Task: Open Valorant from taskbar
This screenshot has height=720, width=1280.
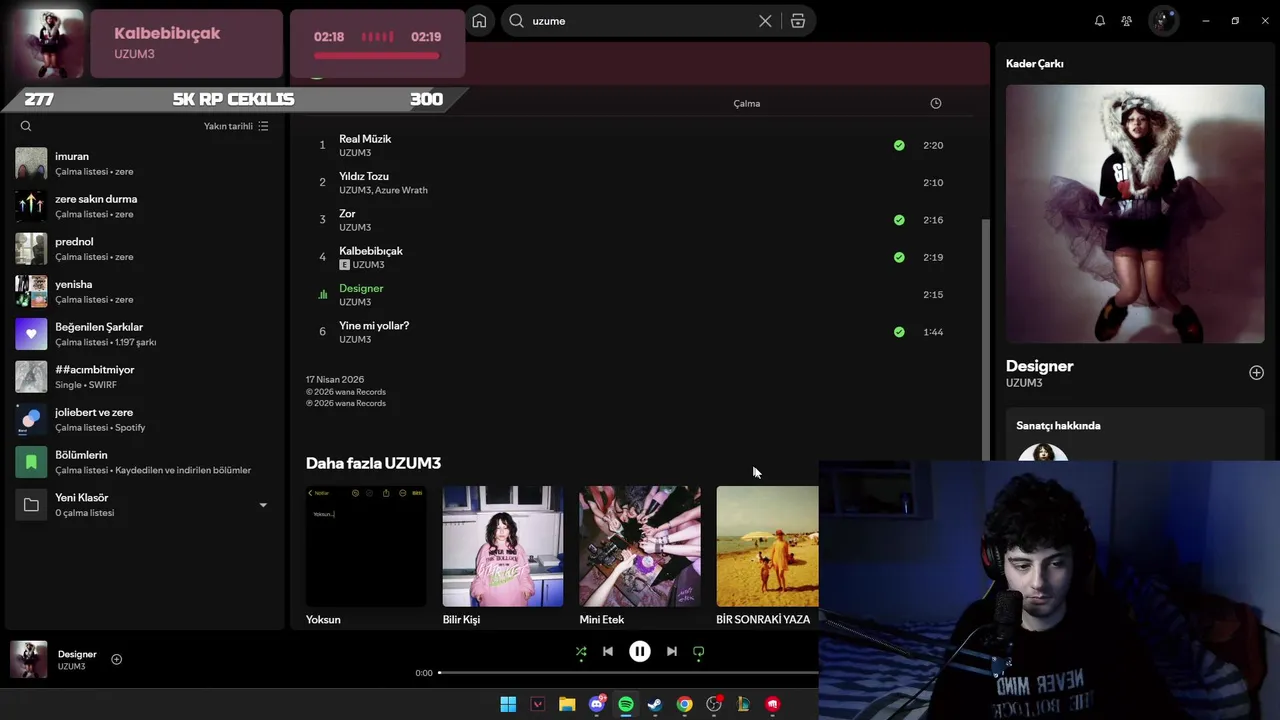Action: click(x=537, y=704)
